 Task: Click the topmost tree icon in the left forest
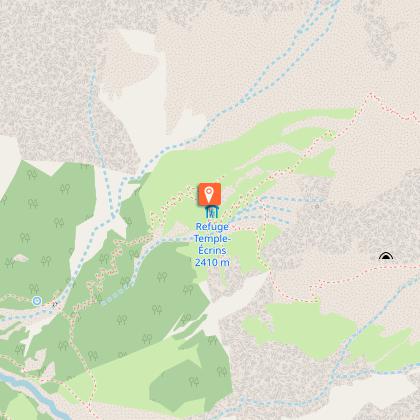click(x=32, y=174)
